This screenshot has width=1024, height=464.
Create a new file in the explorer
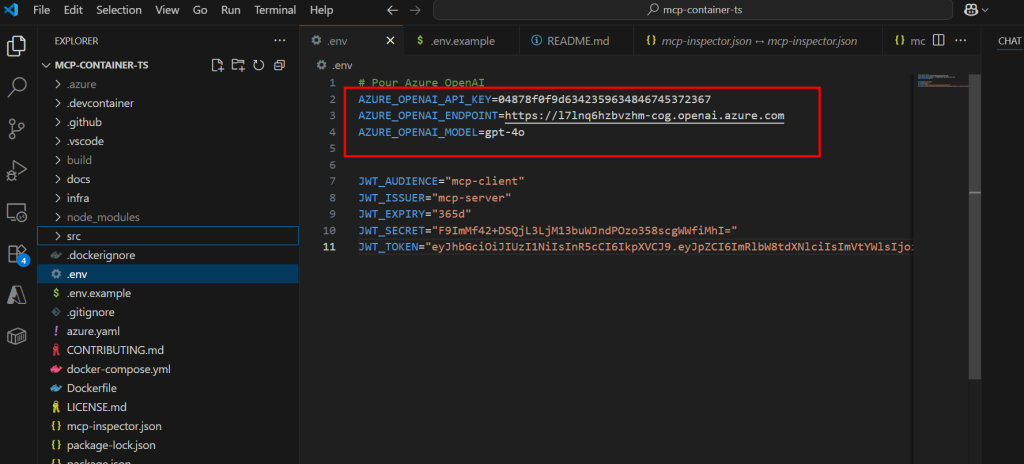(x=217, y=65)
